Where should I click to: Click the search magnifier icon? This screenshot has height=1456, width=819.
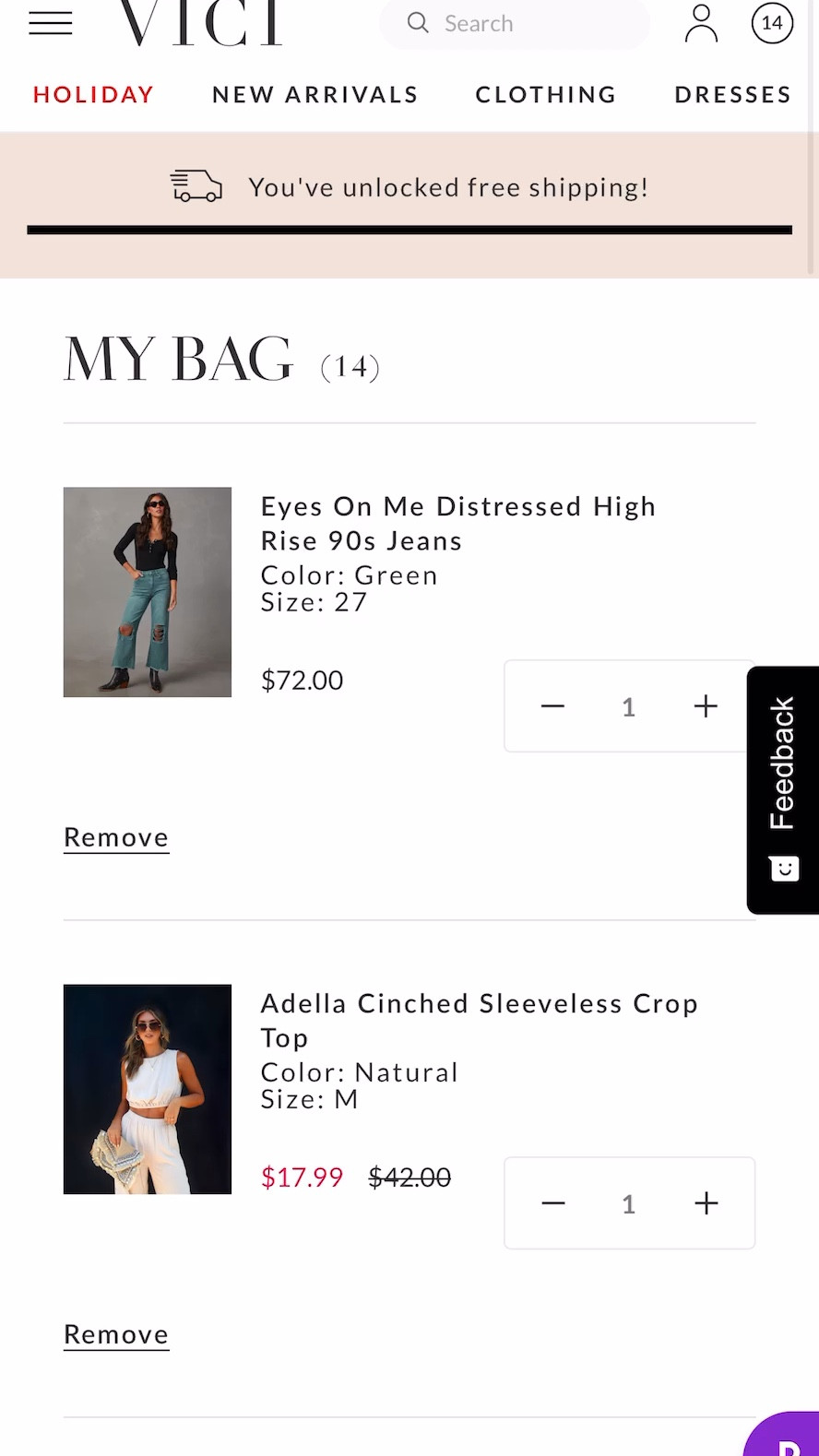pos(418,23)
